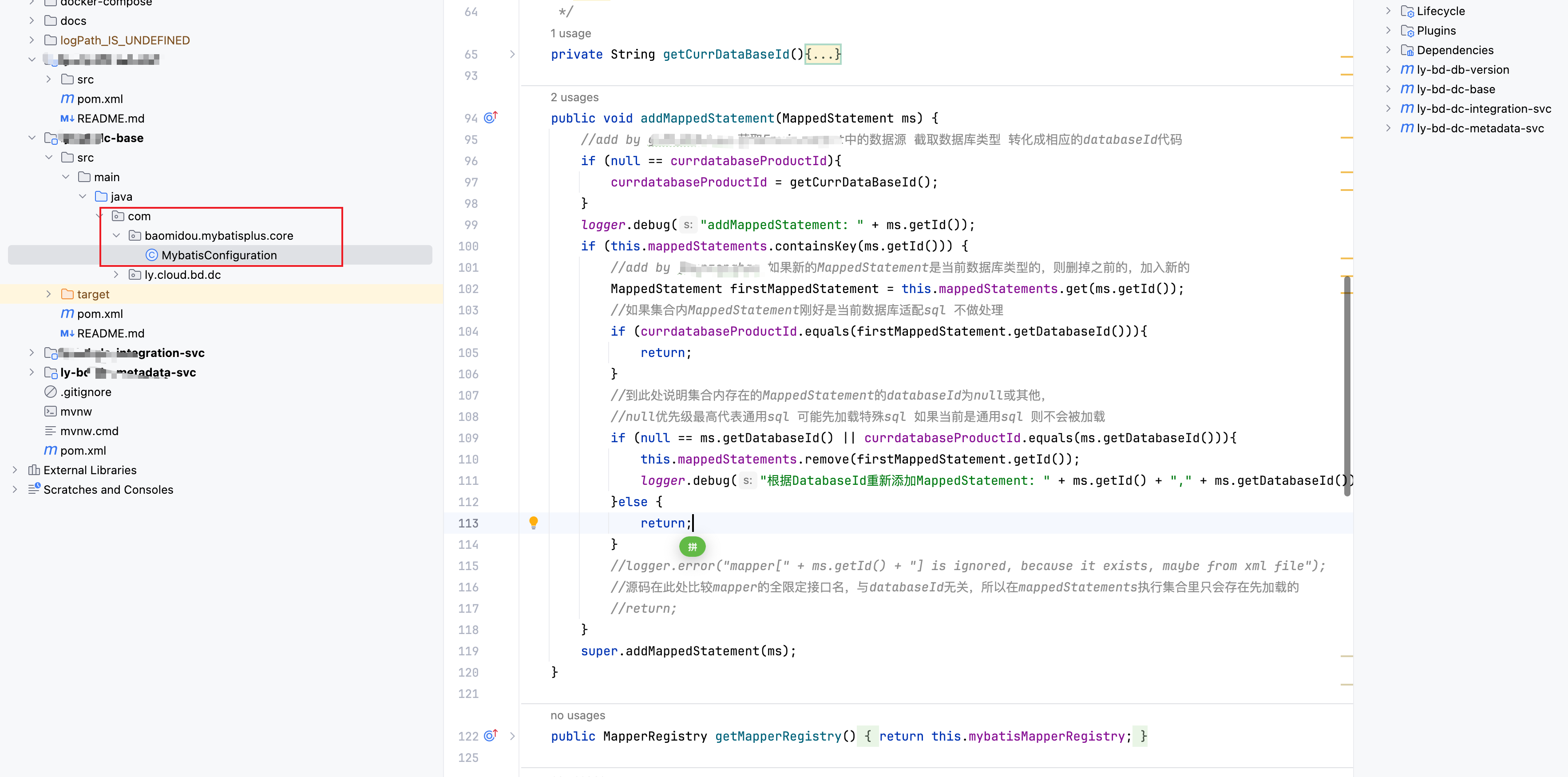Expand the ly.cloud.bd.dc package

[x=116, y=275]
